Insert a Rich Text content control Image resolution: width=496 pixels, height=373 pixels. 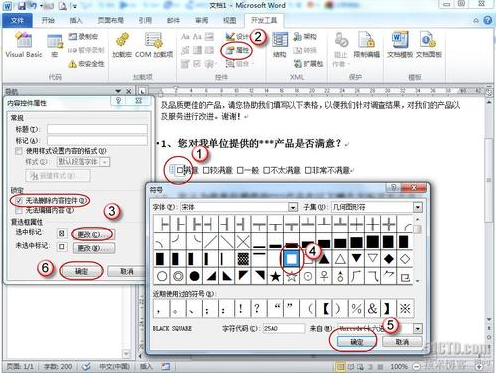click(x=186, y=37)
